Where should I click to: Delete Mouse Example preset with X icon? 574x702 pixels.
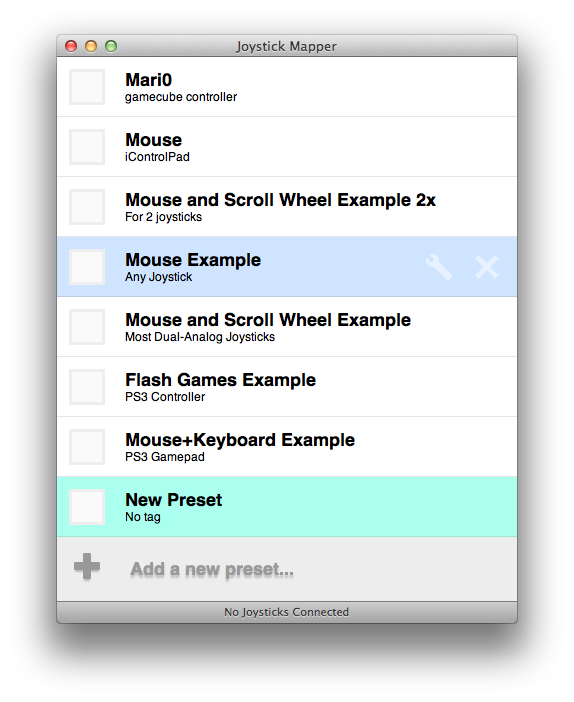[x=487, y=267]
